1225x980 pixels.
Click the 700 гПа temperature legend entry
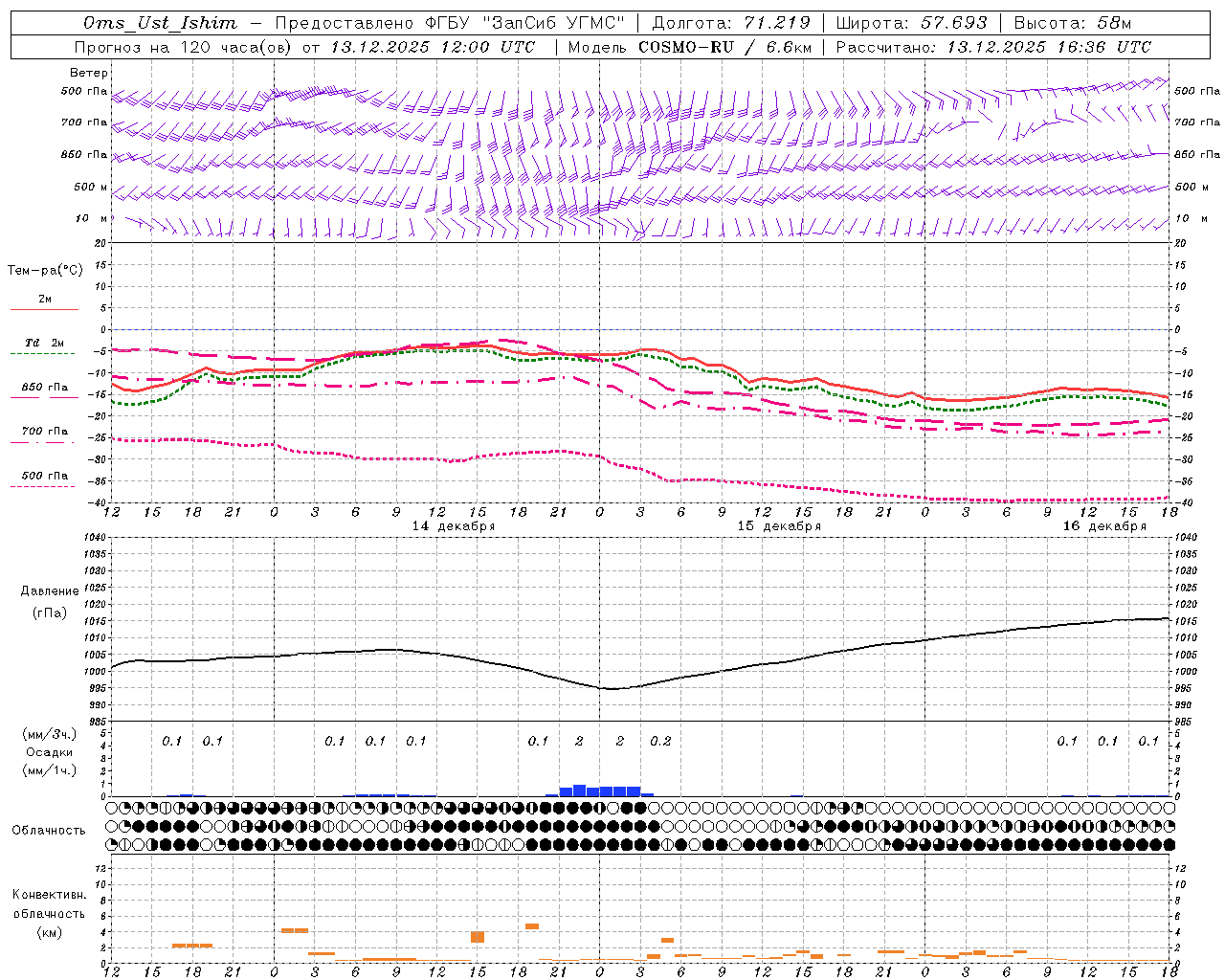(x=45, y=432)
